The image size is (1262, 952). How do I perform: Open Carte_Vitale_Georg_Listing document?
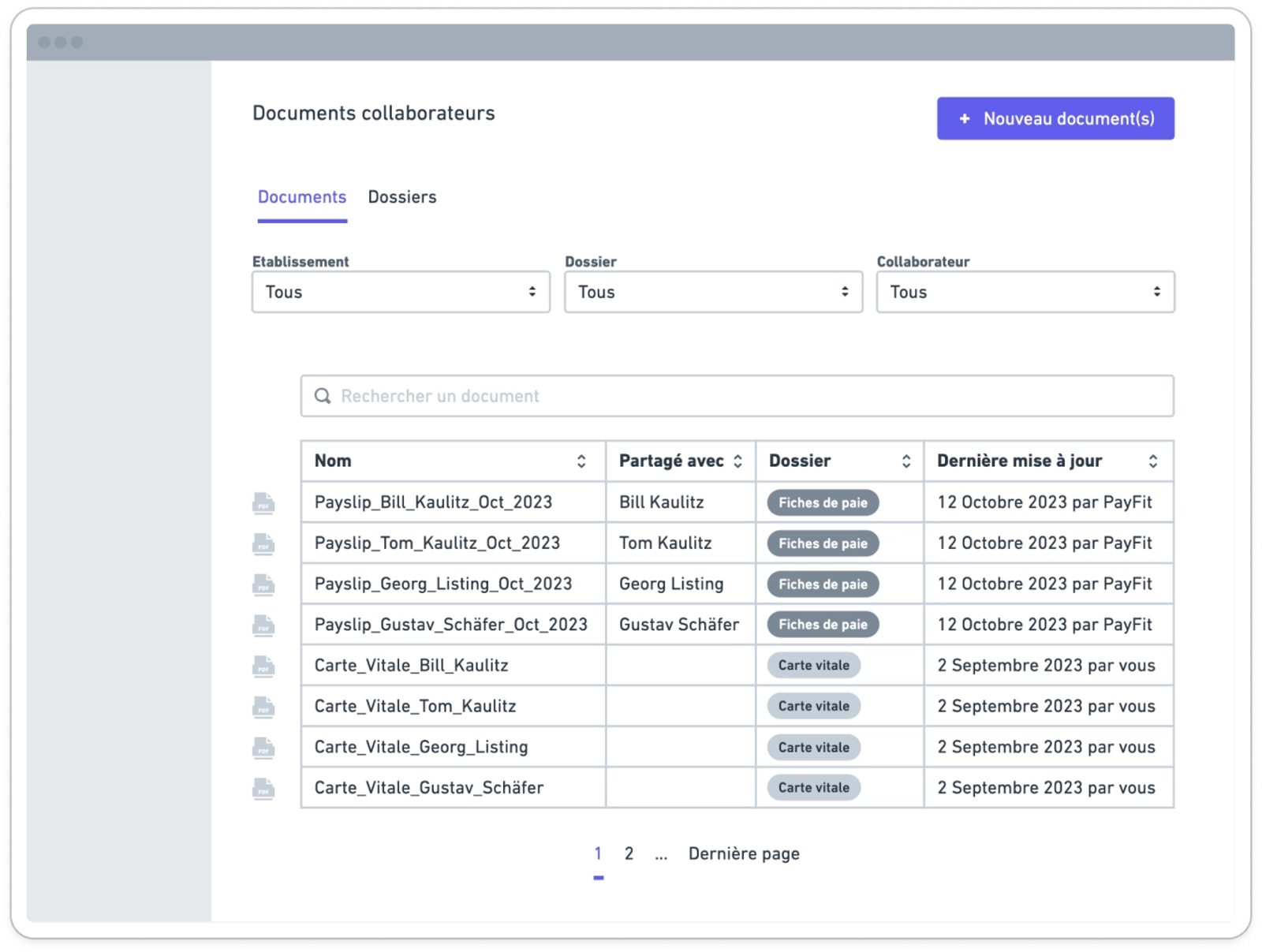coord(421,747)
